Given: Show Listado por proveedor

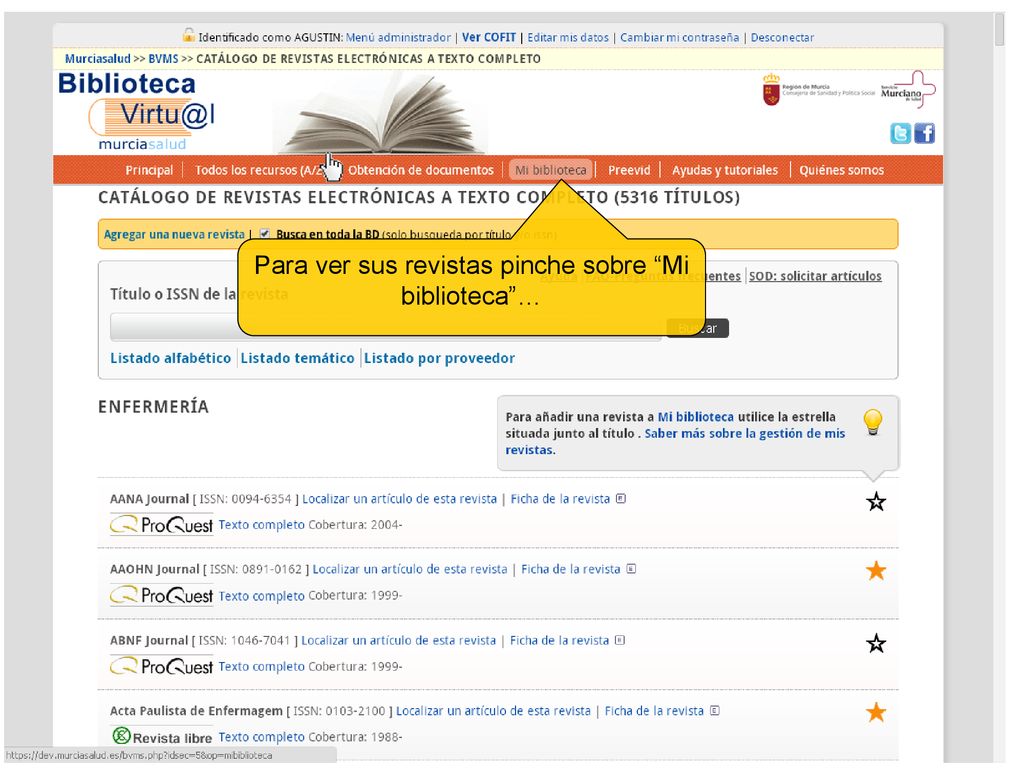Looking at the screenshot, I should pyautogui.click(x=440, y=358).
